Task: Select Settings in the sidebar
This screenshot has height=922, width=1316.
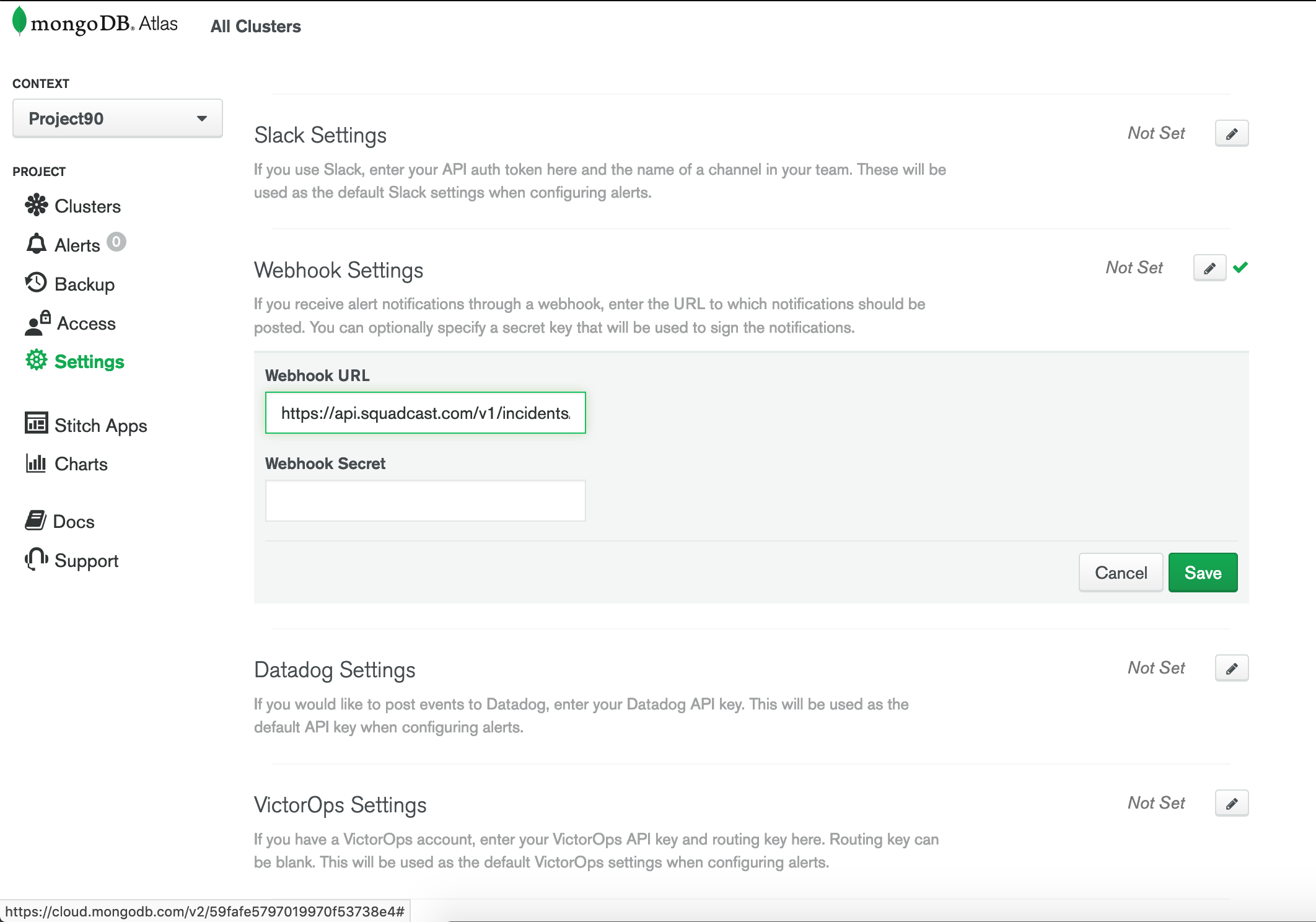Action: click(89, 362)
